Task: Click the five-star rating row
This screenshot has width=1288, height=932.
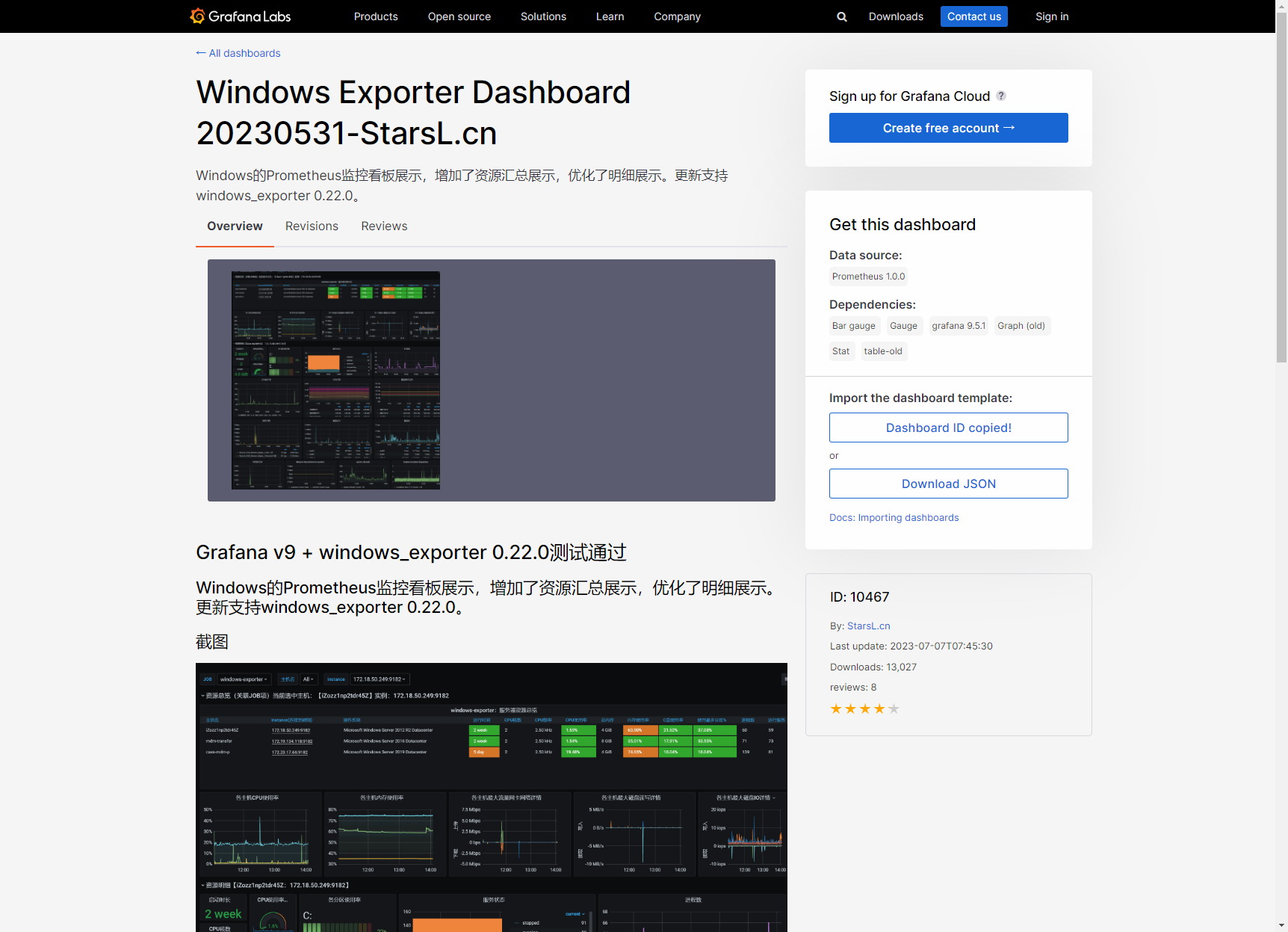Action: [864, 709]
